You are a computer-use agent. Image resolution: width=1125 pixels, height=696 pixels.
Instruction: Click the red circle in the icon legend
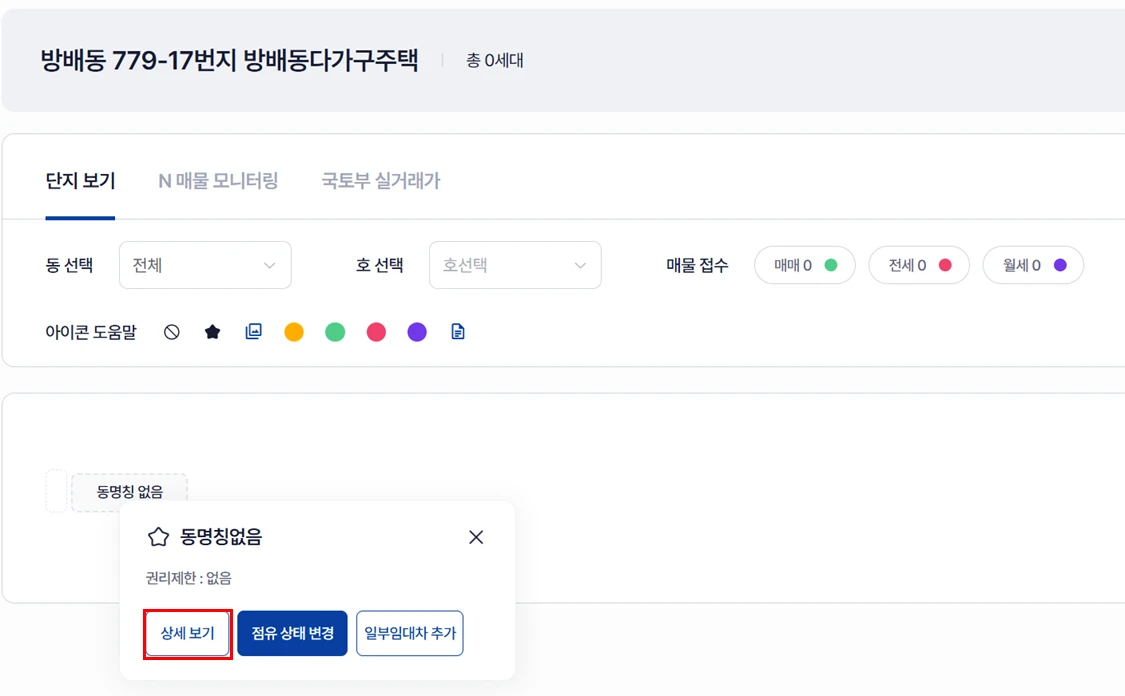376,332
